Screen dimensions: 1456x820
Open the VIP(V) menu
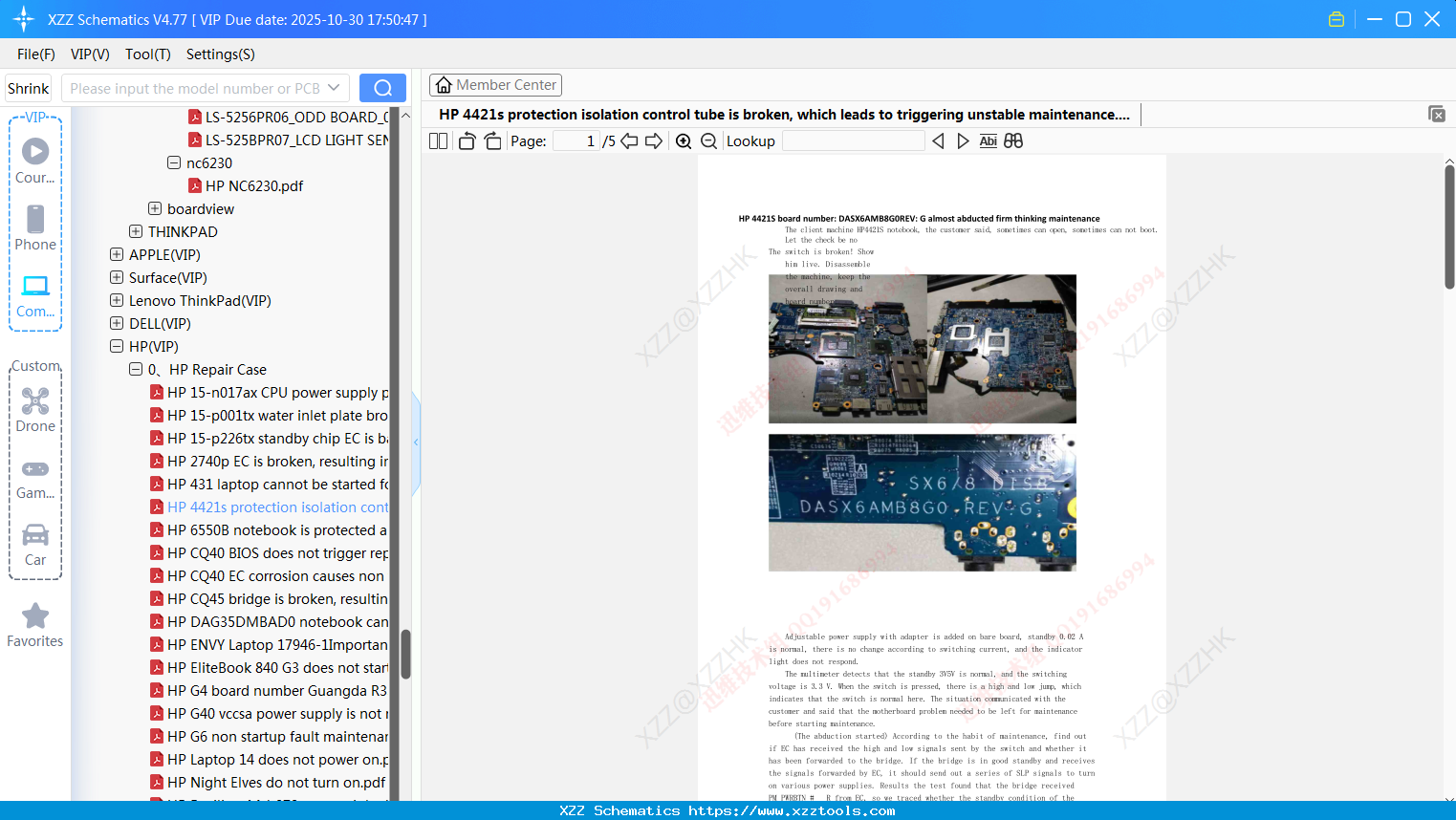coord(90,54)
